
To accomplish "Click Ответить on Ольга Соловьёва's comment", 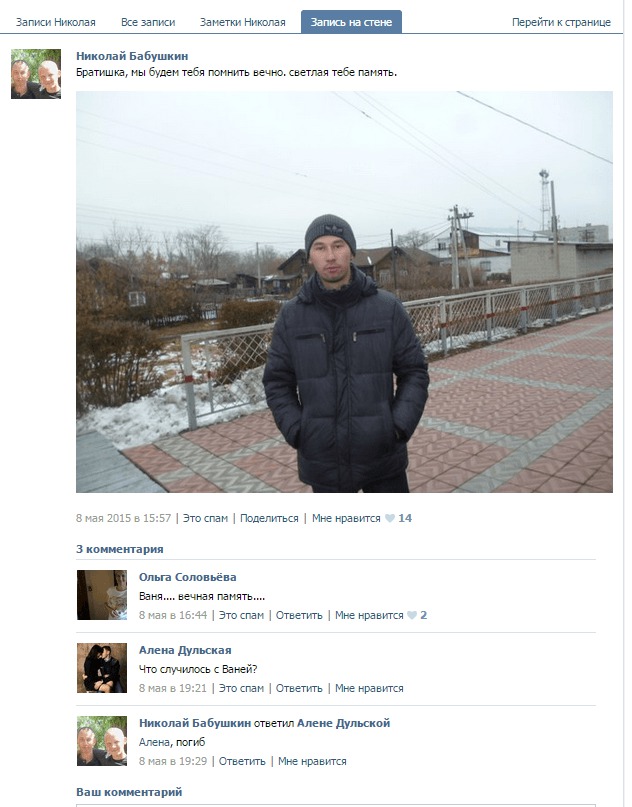I will [x=299, y=615].
